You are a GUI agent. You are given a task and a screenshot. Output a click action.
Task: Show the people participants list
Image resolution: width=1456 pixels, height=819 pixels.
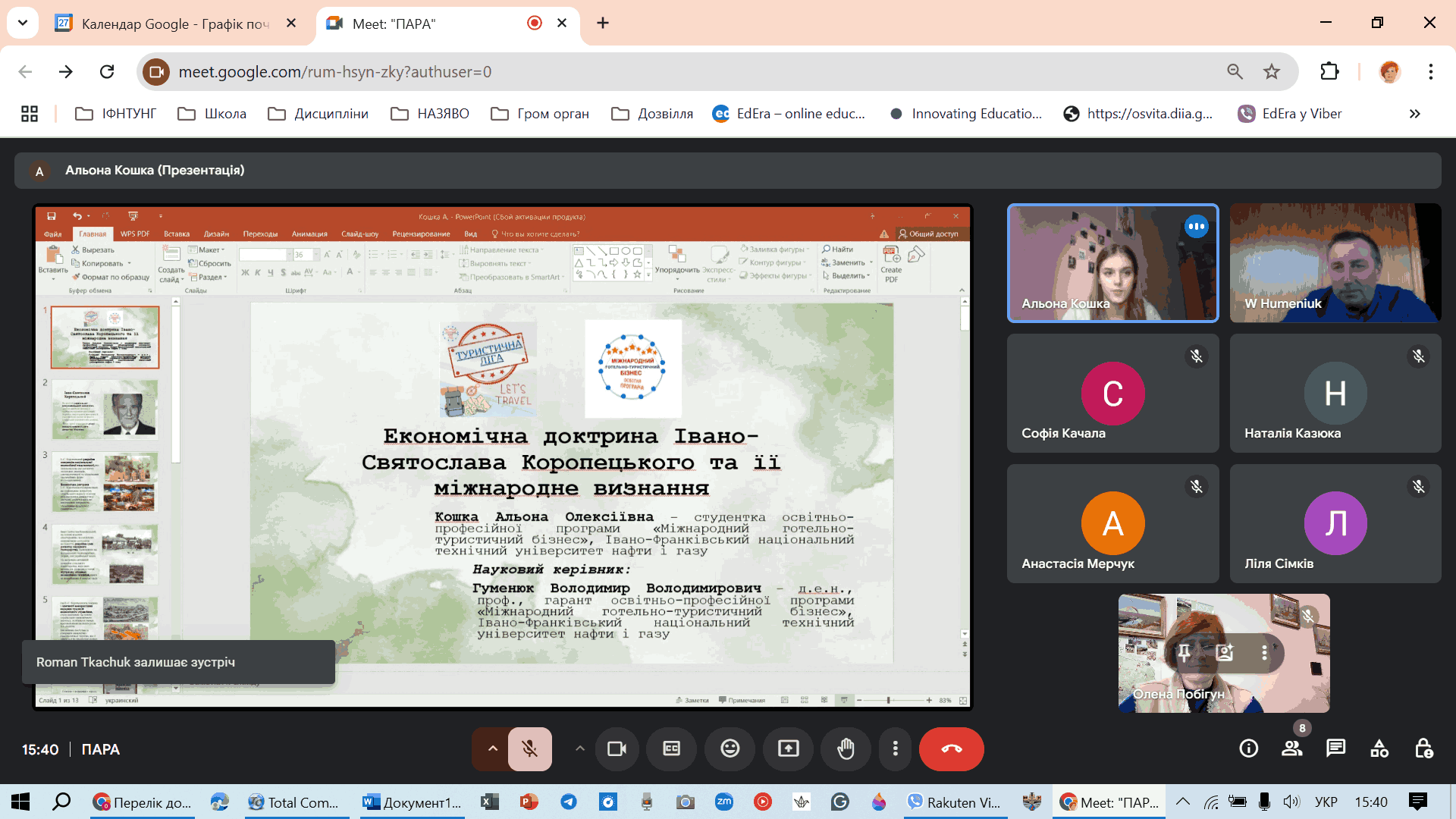1291,749
